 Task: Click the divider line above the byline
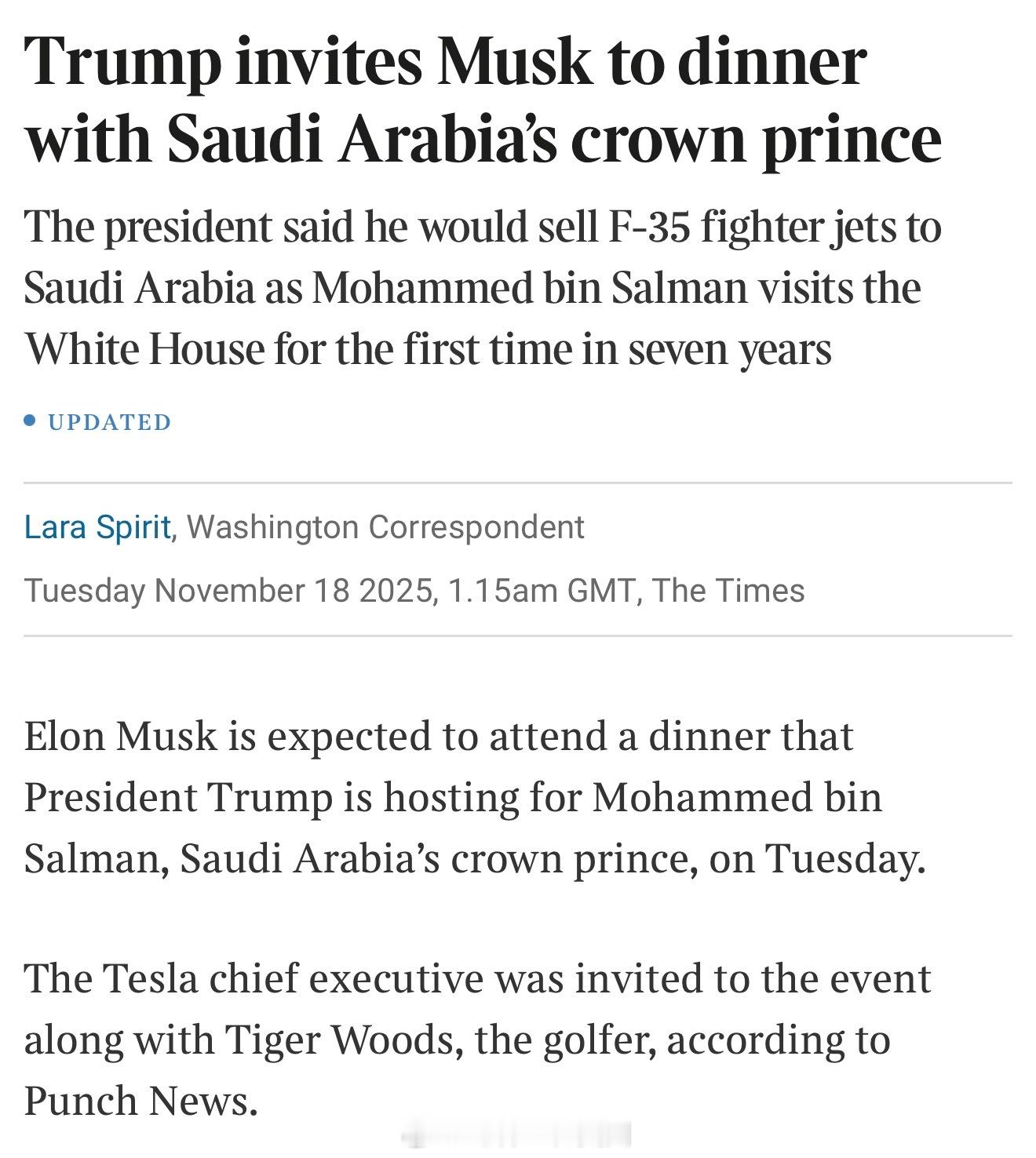tap(518, 482)
